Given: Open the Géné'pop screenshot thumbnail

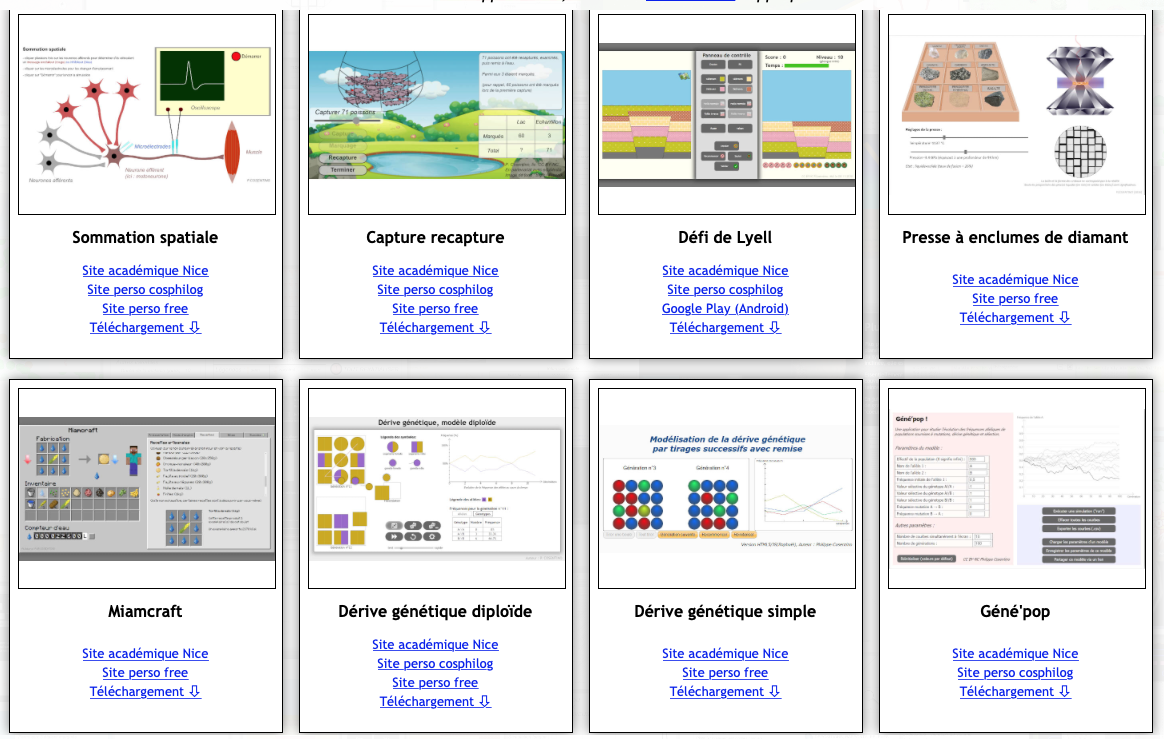Looking at the screenshot, I should pyautogui.click(x=1016, y=488).
